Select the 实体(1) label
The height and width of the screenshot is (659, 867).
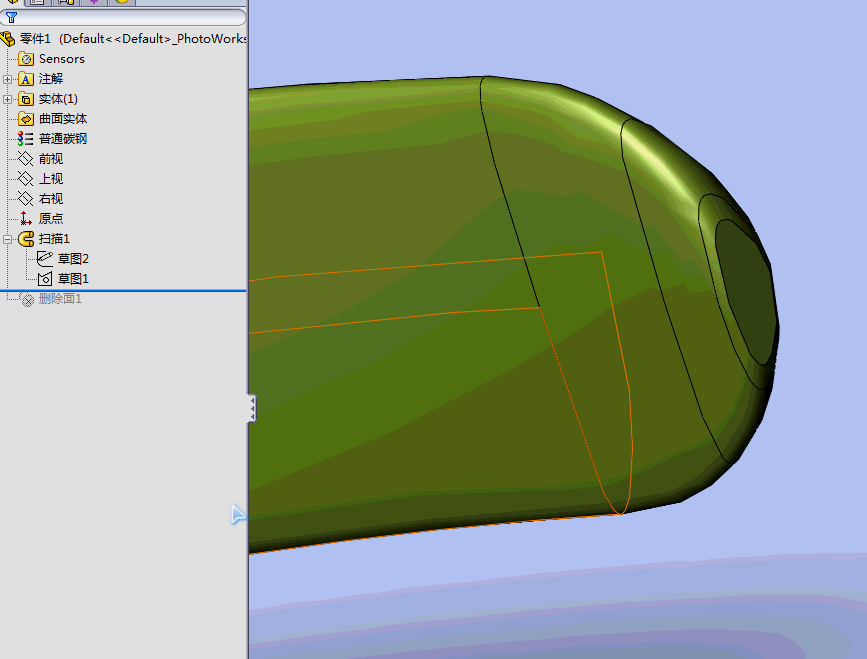[x=58, y=99]
